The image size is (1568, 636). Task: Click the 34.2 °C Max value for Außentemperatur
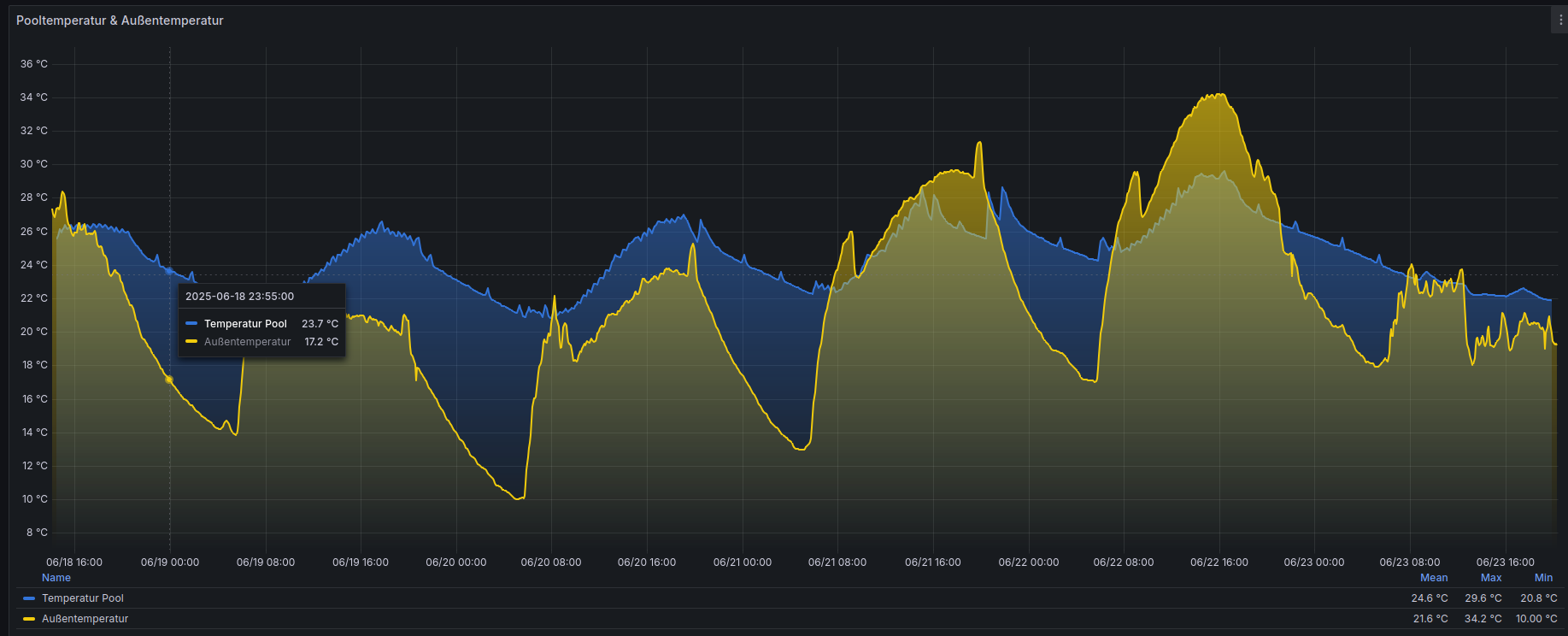1483,619
